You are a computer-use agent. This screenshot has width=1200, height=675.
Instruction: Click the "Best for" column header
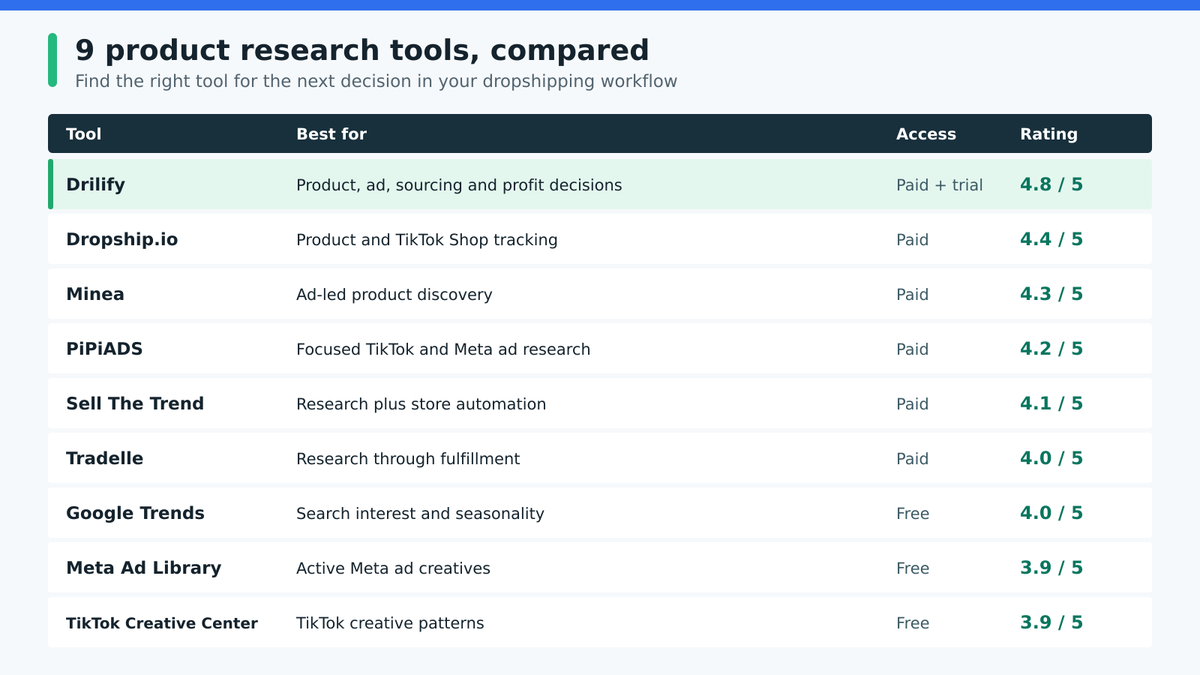331,134
